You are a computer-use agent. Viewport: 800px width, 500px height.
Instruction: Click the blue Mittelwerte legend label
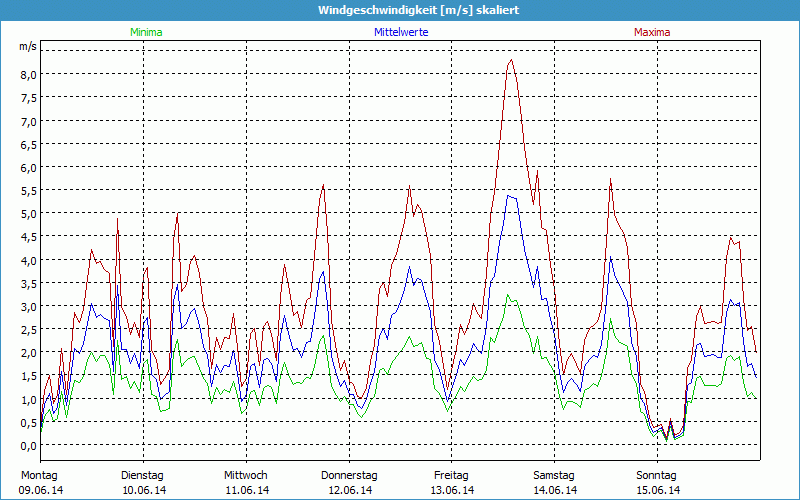401,32
